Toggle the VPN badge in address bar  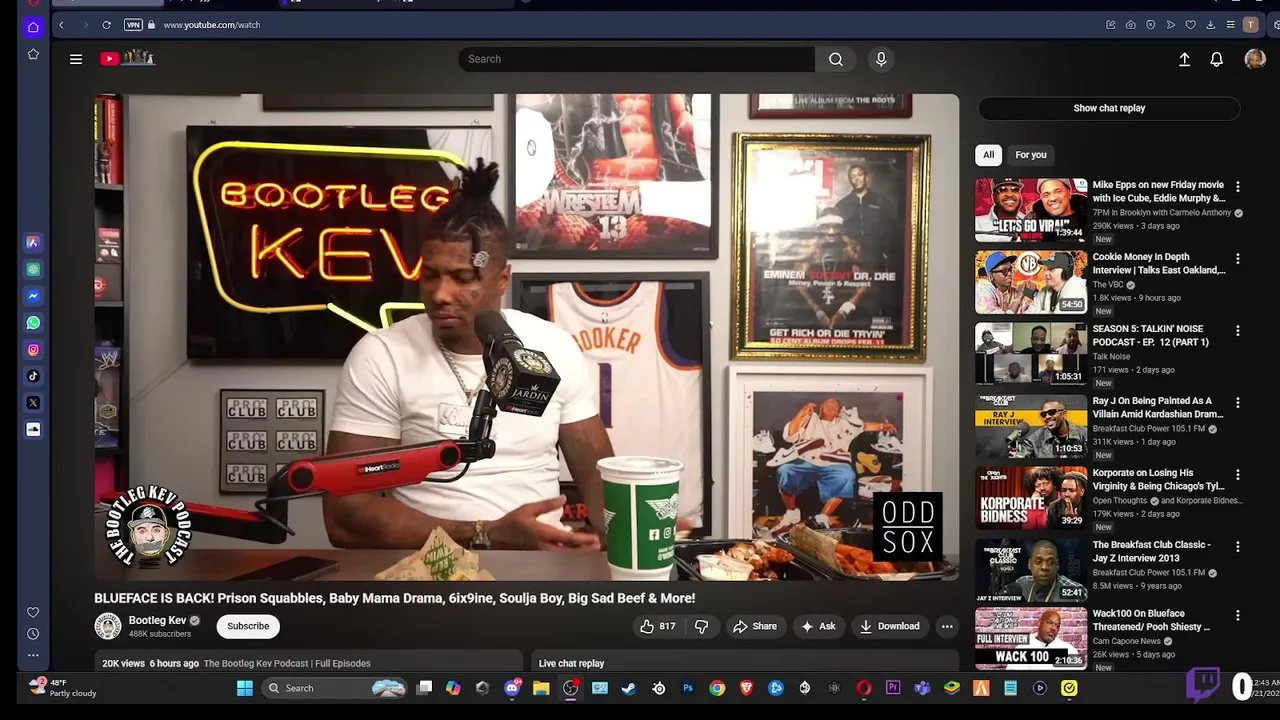[133, 25]
